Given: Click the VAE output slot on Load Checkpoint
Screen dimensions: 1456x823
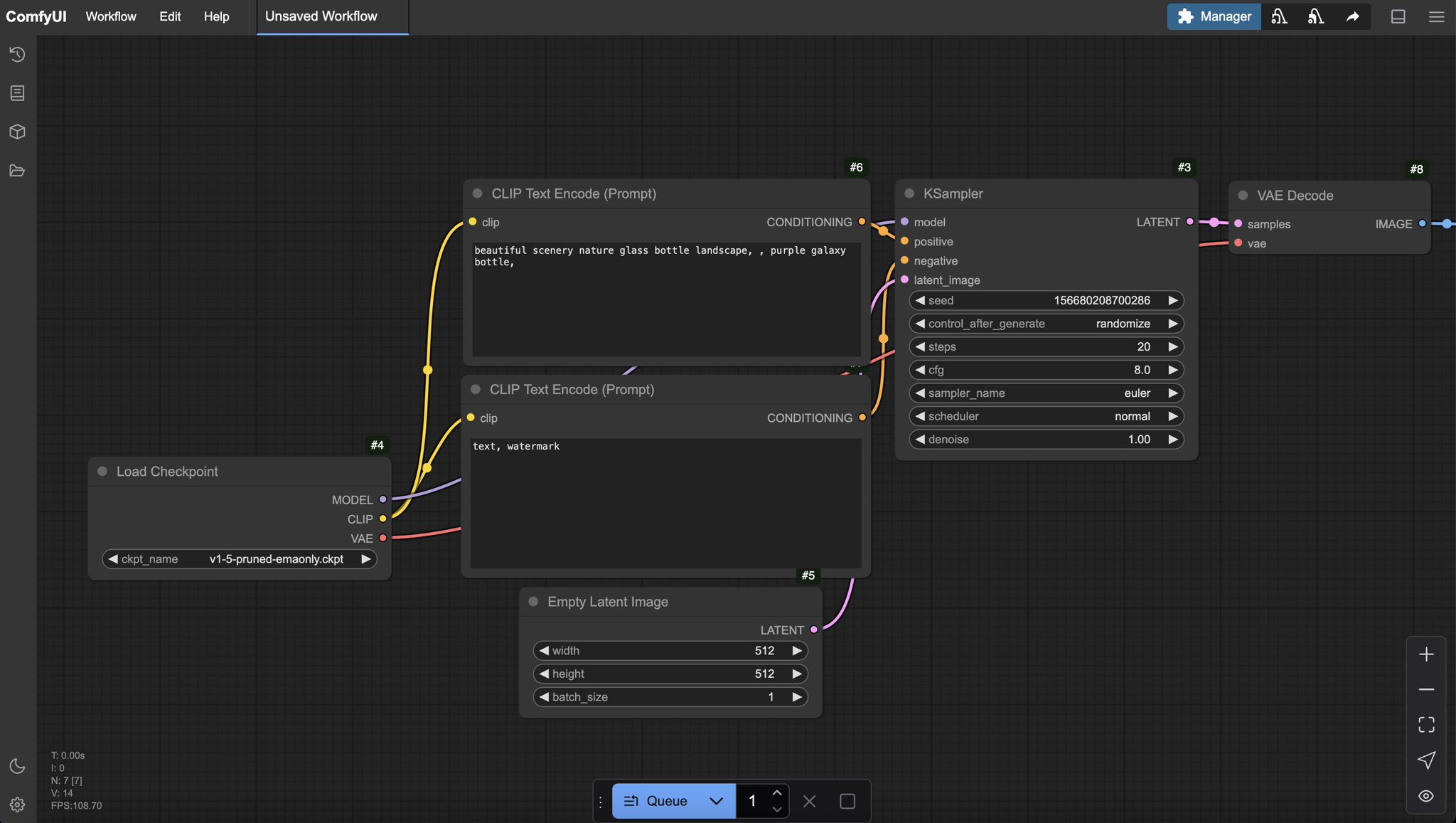Looking at the screenshot, I should click(x=382, y=538).
